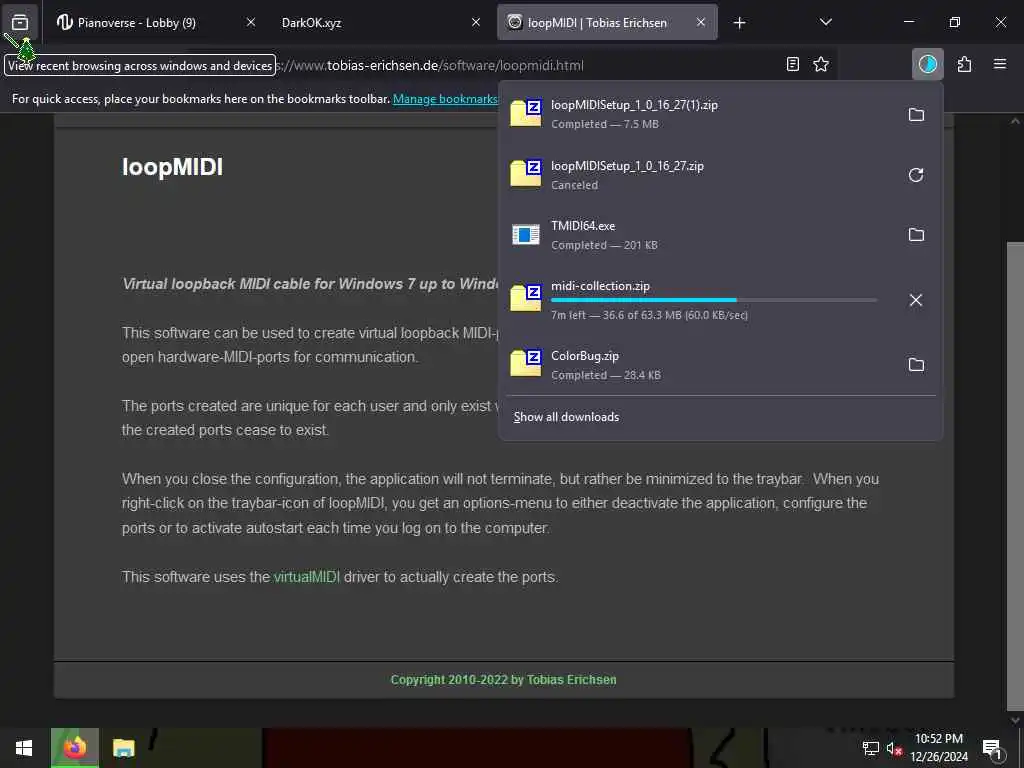1024x768 pixels.
Task: Close the loopMIDI tab
Action: [701, 22]
